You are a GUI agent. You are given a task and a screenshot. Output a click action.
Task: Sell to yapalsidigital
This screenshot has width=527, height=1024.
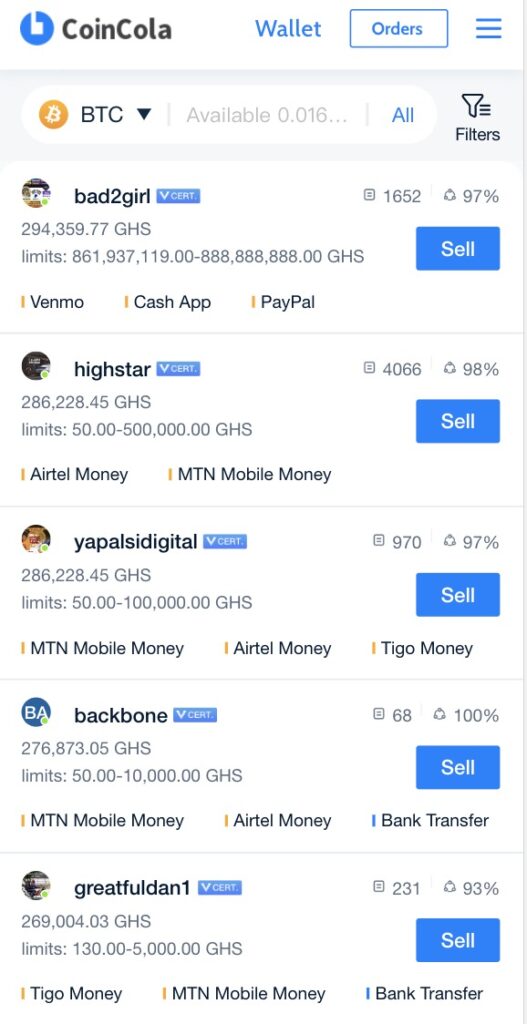tap(458, 595)
